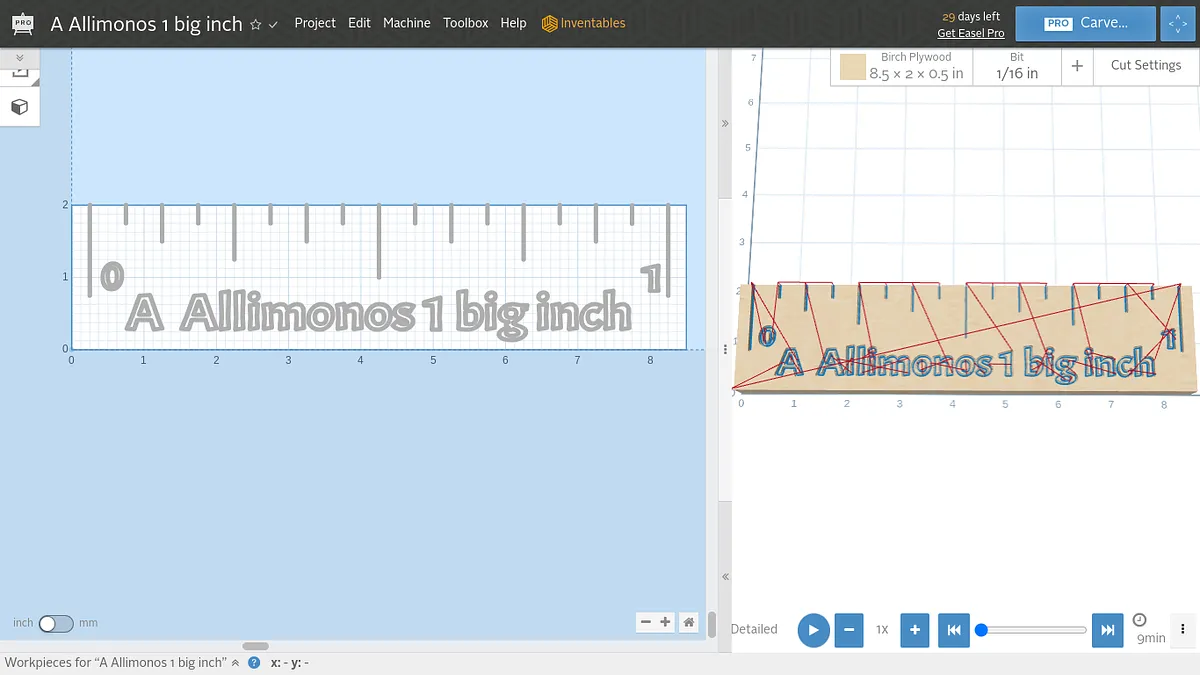Play the carve simulation preview
Image resolution: width=1200 pixels, height=675 pixels.
(x=813, y=630)
